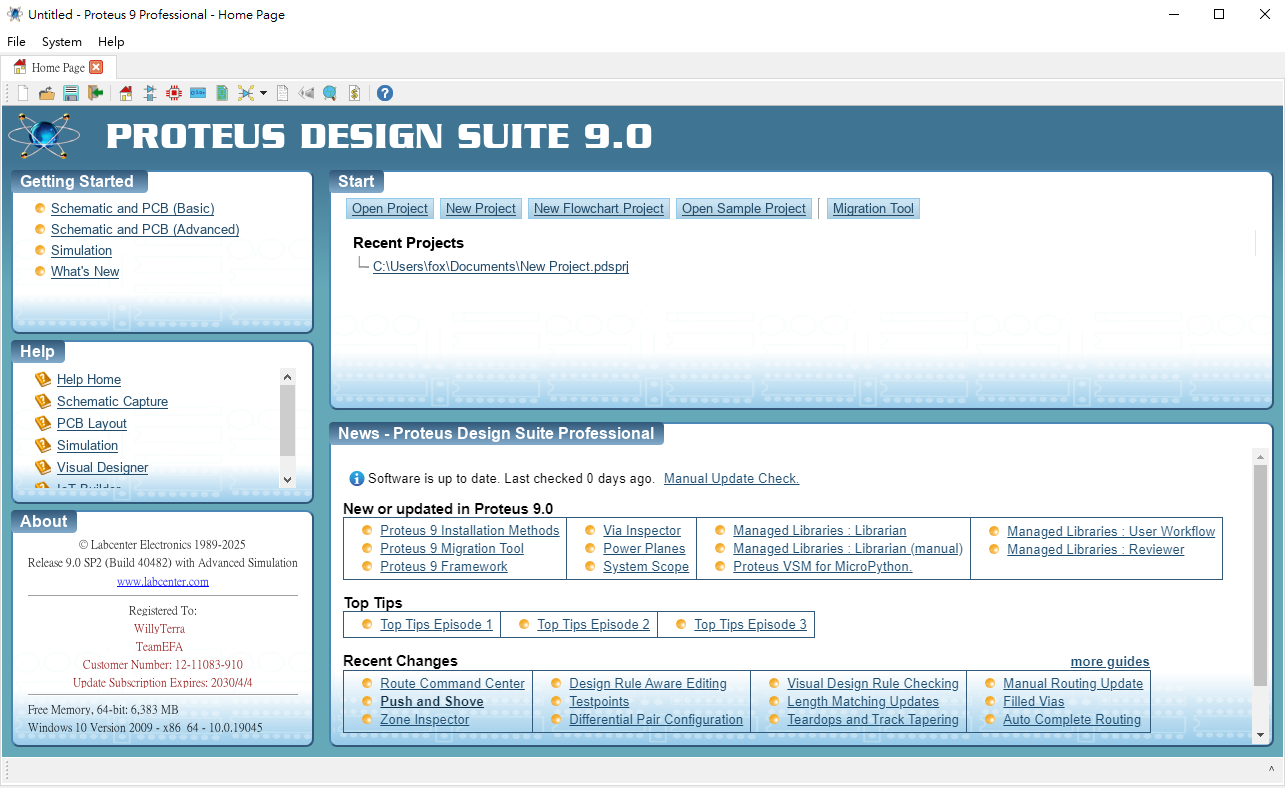Open PCB Layout help link

(92, 423)
